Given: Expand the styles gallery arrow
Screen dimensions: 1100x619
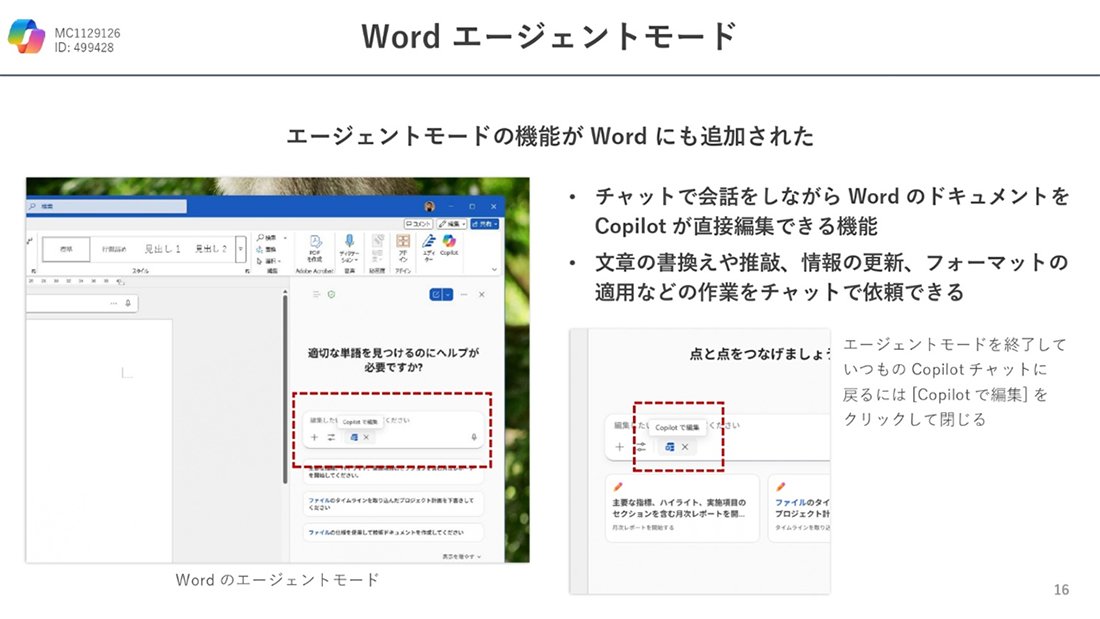Looking at the screenshot, I should [241, 249].
